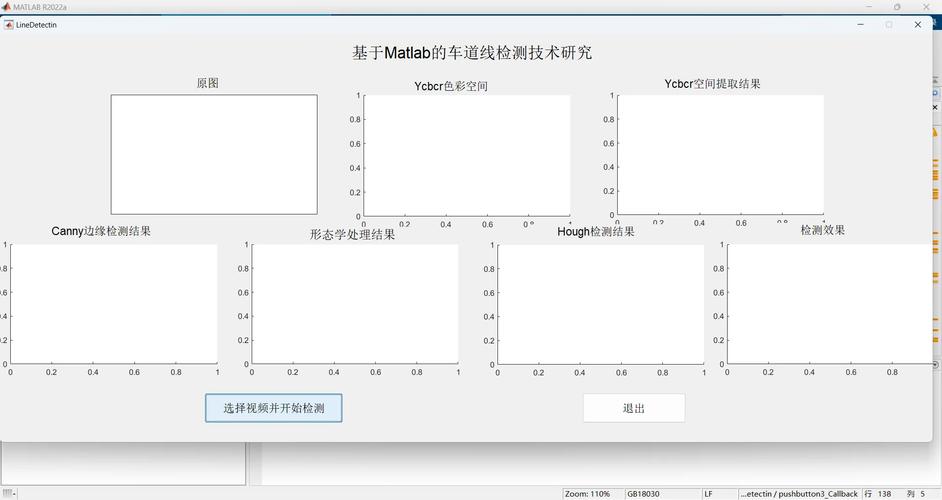
Task: Close the MATLAB R2022a main window
Action: pos(926,7)
